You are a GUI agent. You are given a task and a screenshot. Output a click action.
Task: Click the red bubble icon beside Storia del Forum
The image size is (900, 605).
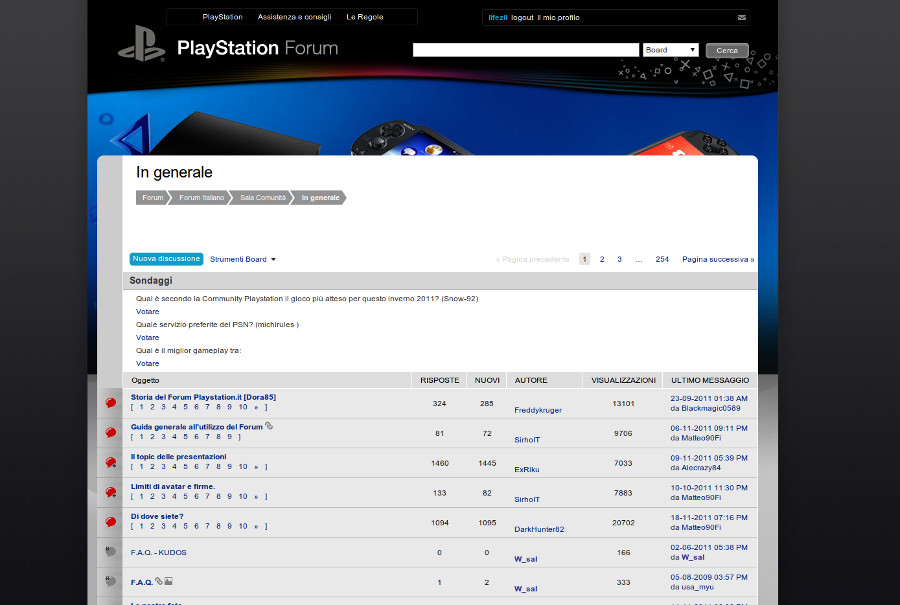point(111,403)
